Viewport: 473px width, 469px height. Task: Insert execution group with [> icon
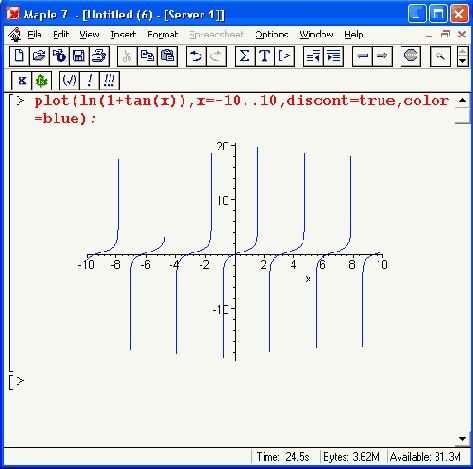285,56
